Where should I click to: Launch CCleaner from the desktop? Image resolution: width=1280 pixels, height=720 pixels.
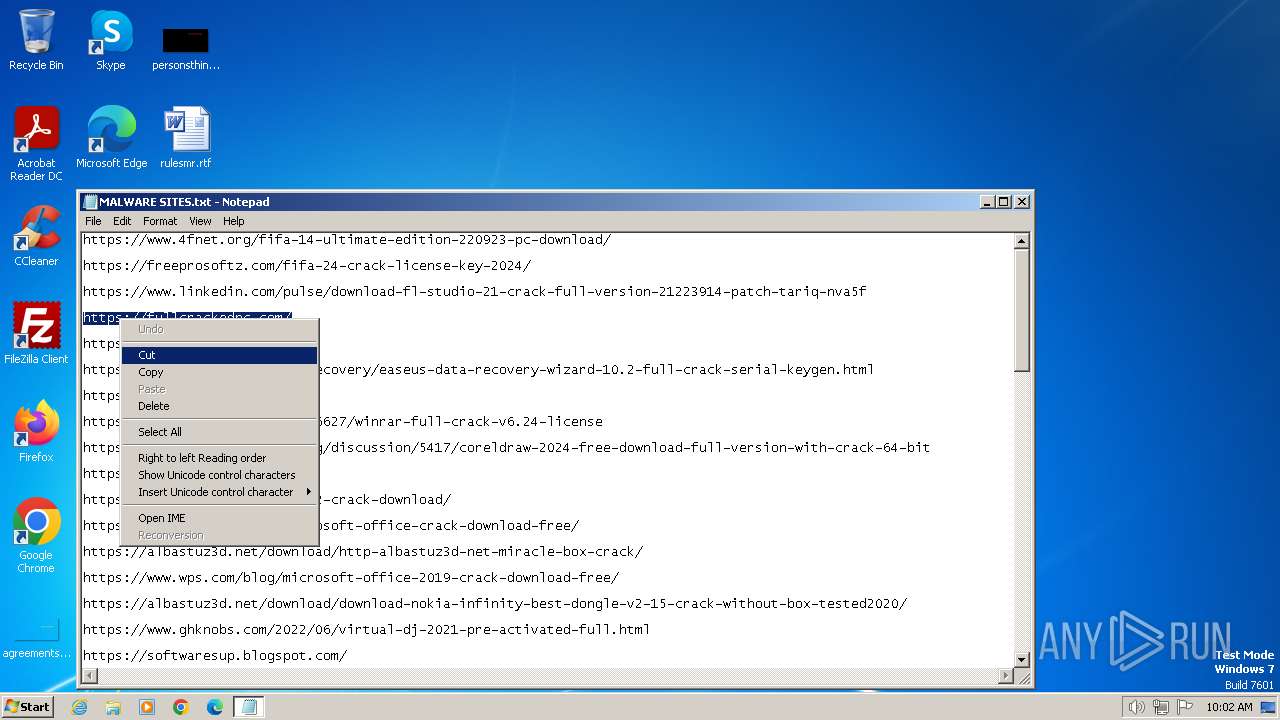tap(36, 236)
